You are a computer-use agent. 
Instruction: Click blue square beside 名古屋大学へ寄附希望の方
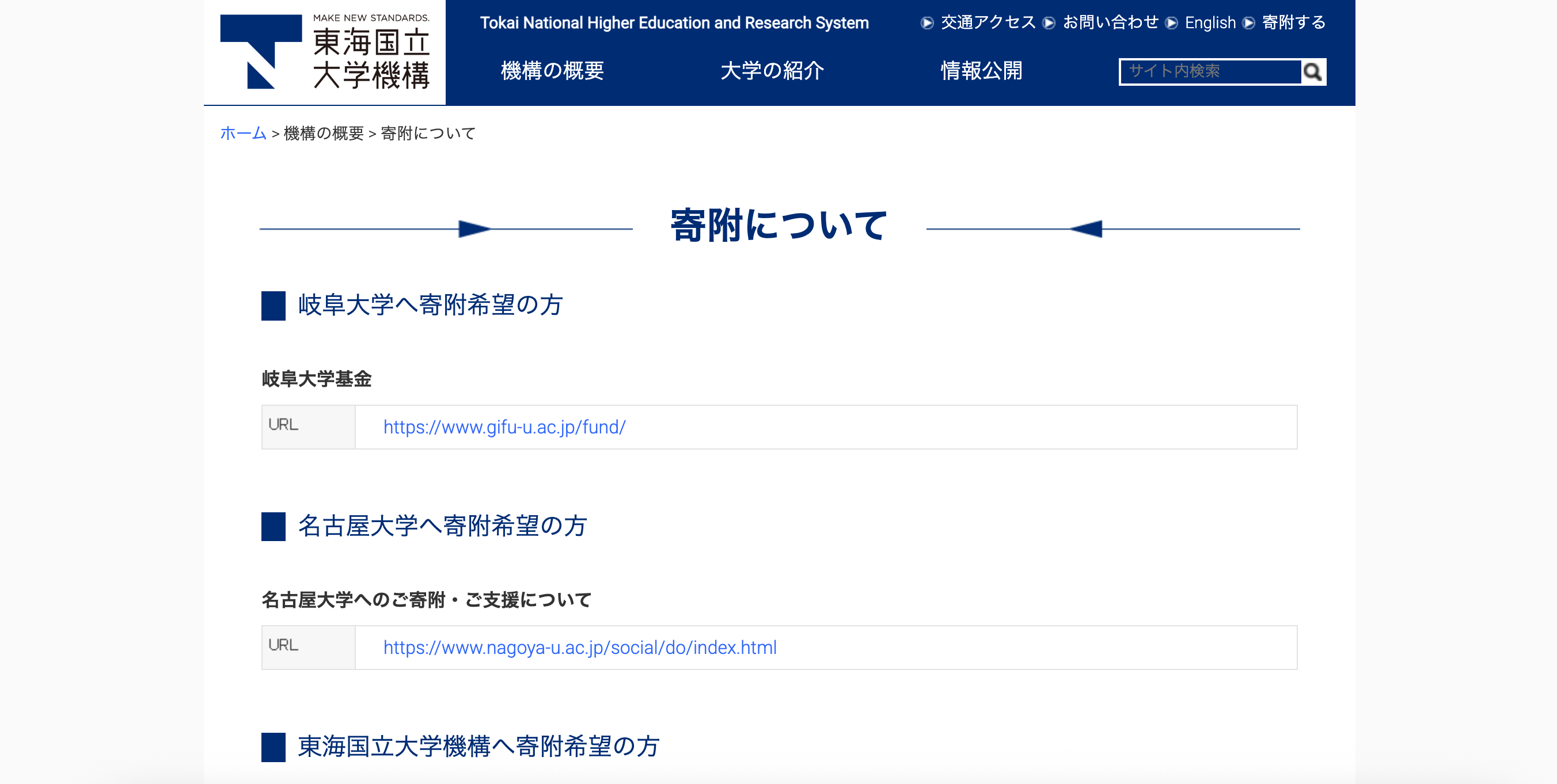pos(273,526)
